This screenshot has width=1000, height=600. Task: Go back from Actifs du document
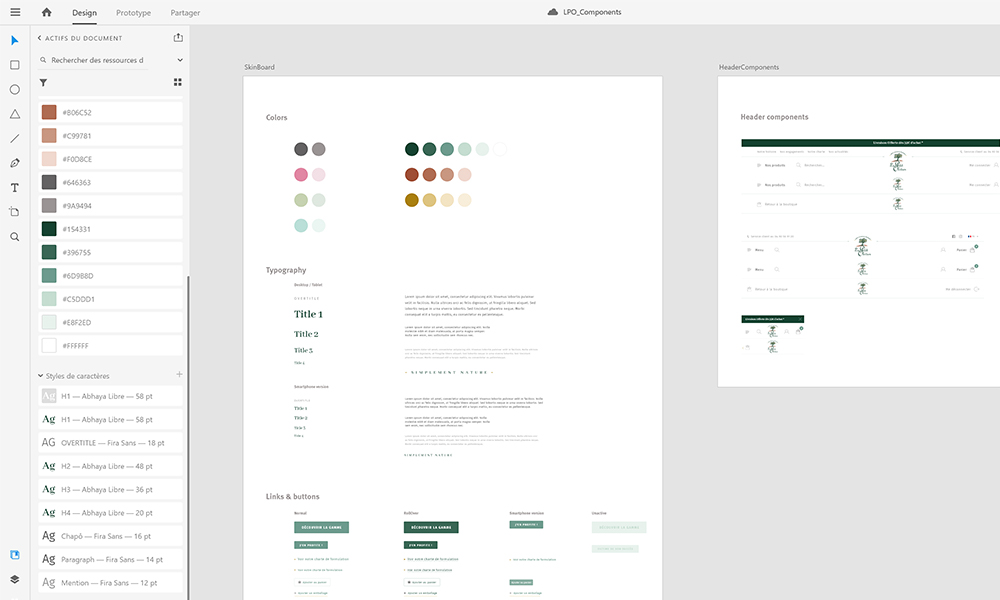(41, 38)
